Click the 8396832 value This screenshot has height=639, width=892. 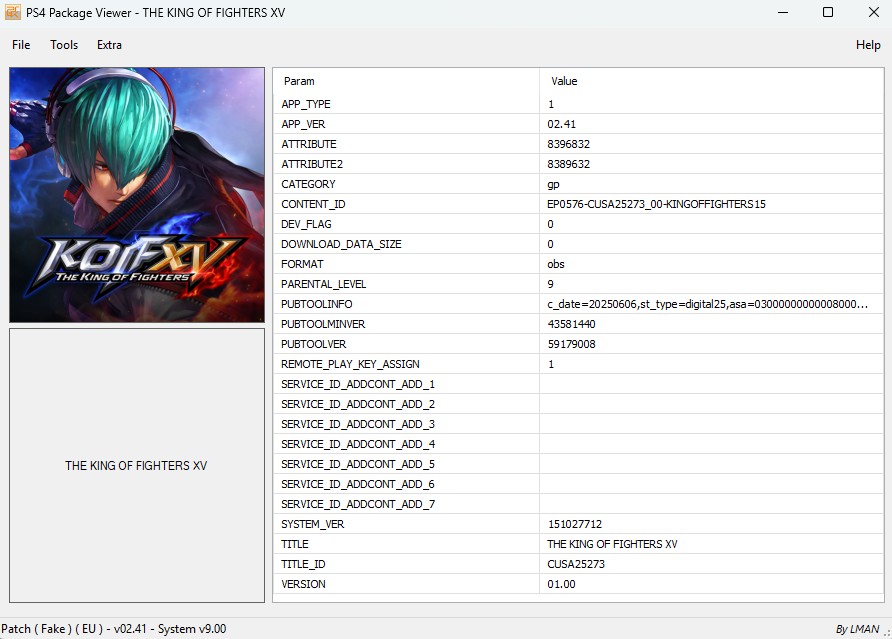click(x=568, y=144)
